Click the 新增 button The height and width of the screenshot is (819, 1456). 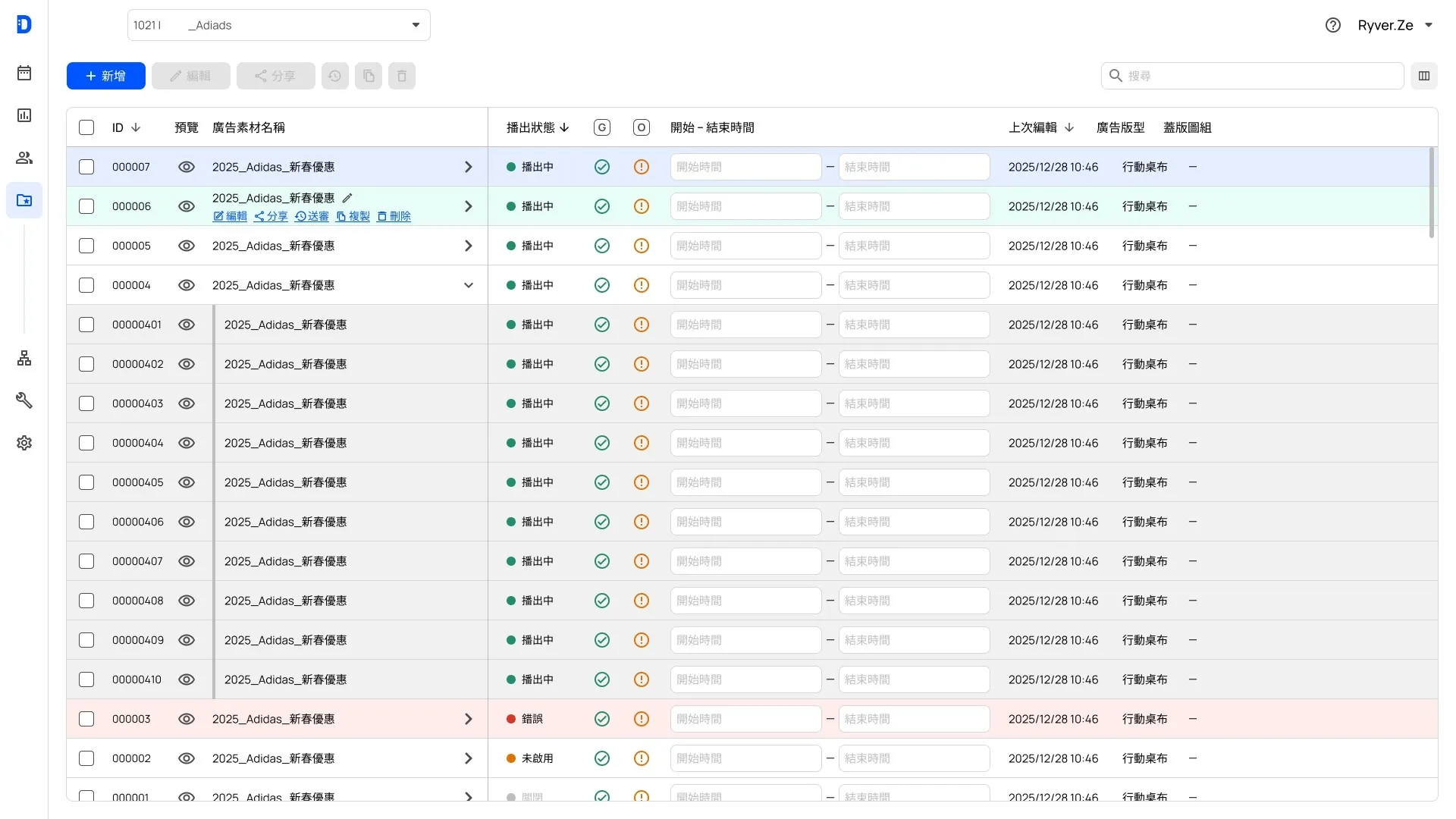tap(106, 76)
